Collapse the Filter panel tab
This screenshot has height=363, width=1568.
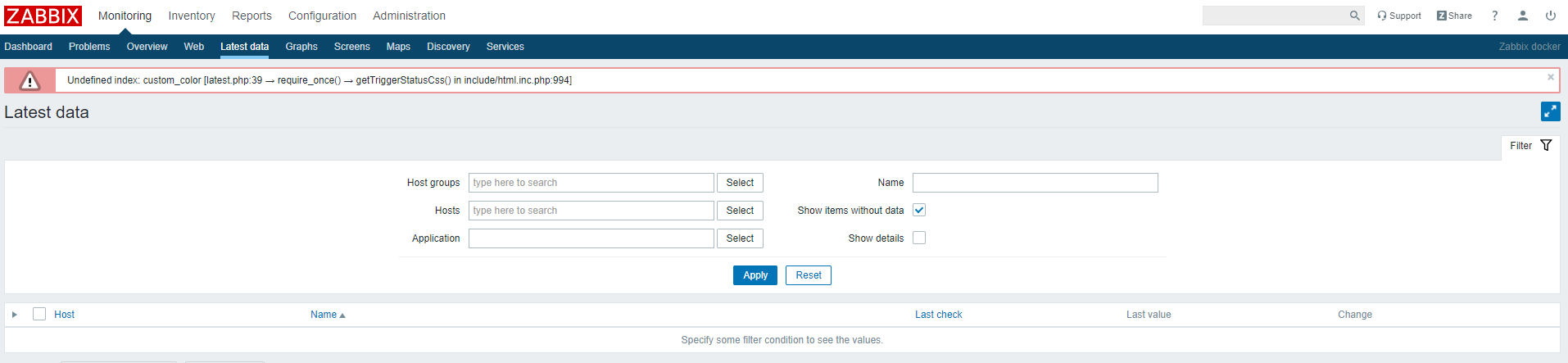click(x=1529, y=146)
